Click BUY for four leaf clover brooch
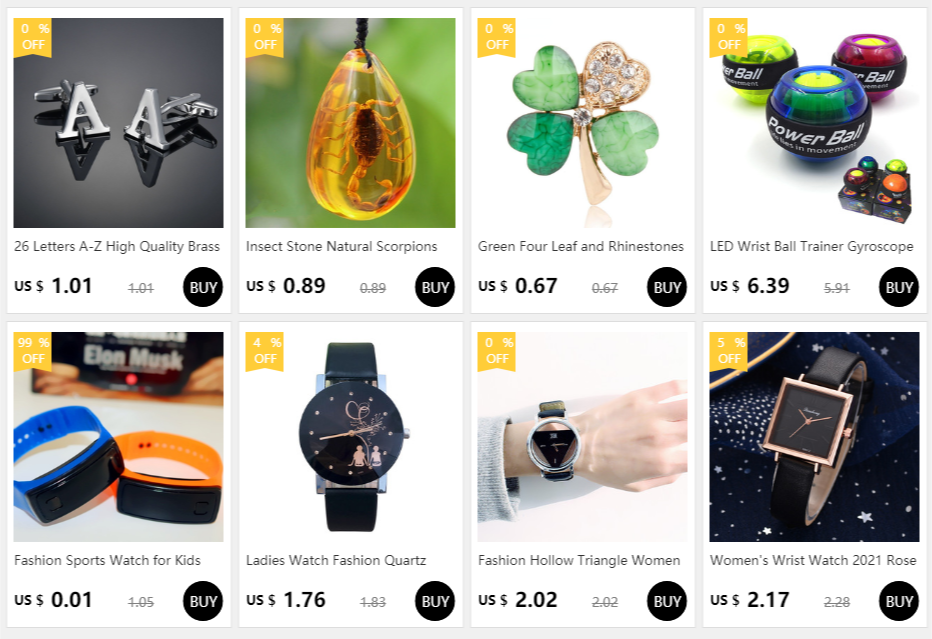This screenshot has width=932, height=639. pos(666,287)
